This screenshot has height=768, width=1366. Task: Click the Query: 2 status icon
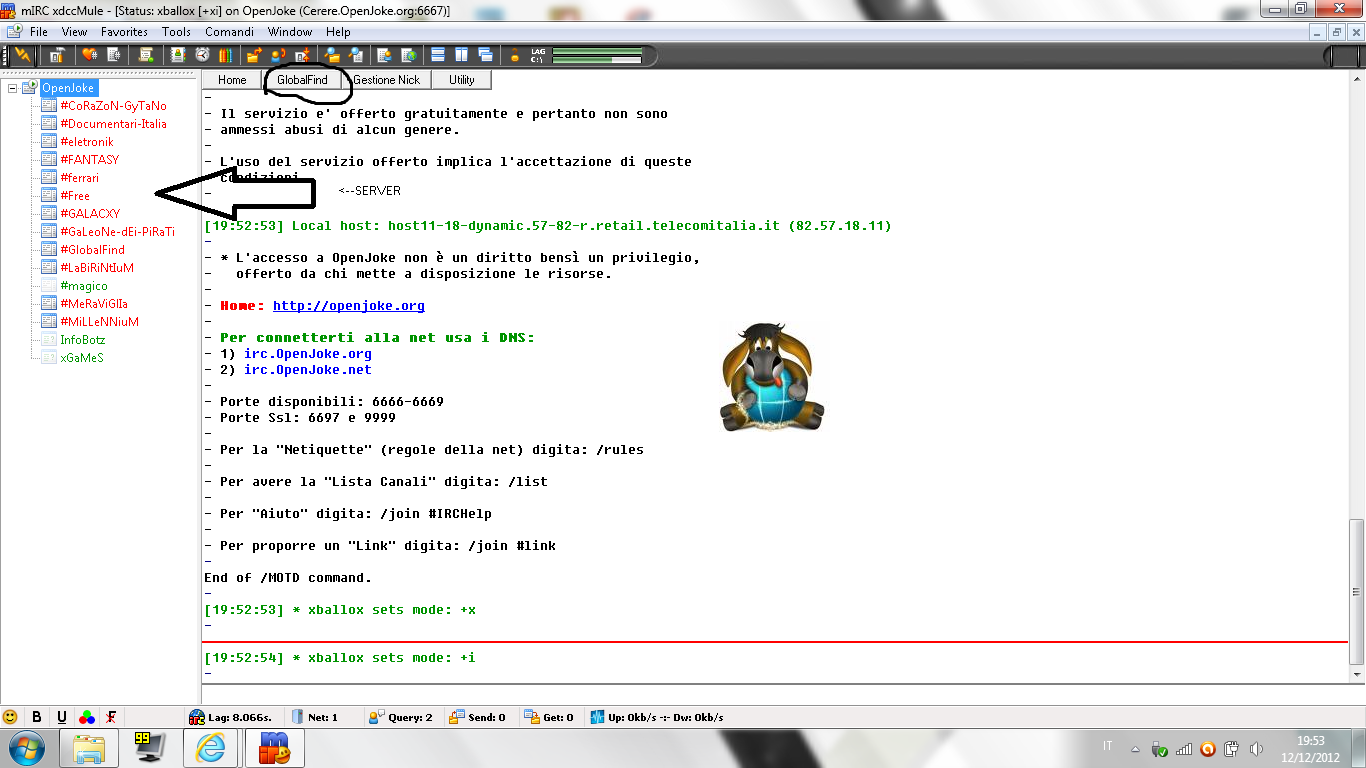pyautogui.click(x=377, y=717)
